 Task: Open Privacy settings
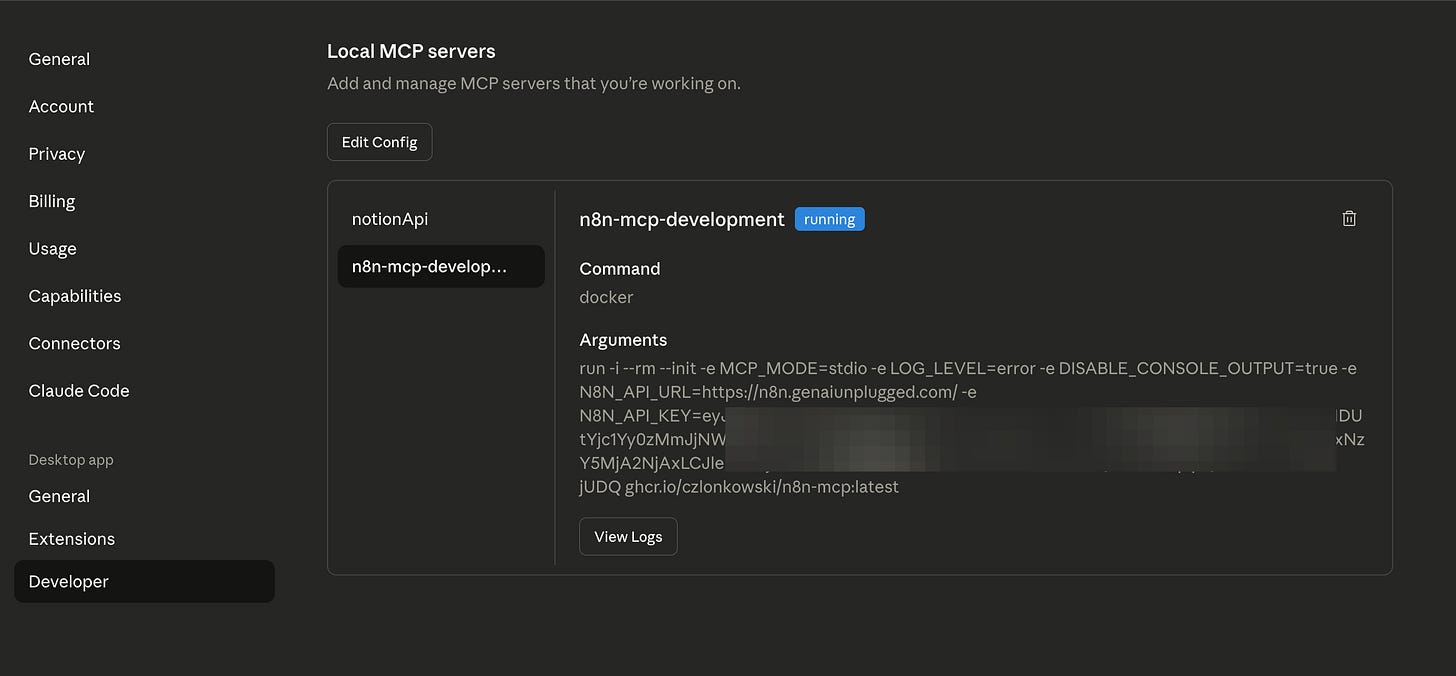pyautogui.click(x=57, y=154)
